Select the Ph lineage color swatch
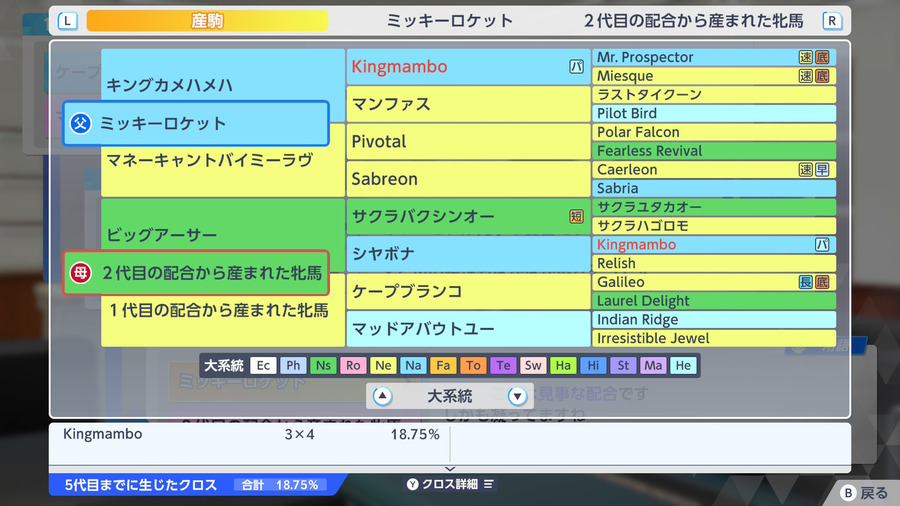This screenshot has height=506, width=900. (293, 365)
